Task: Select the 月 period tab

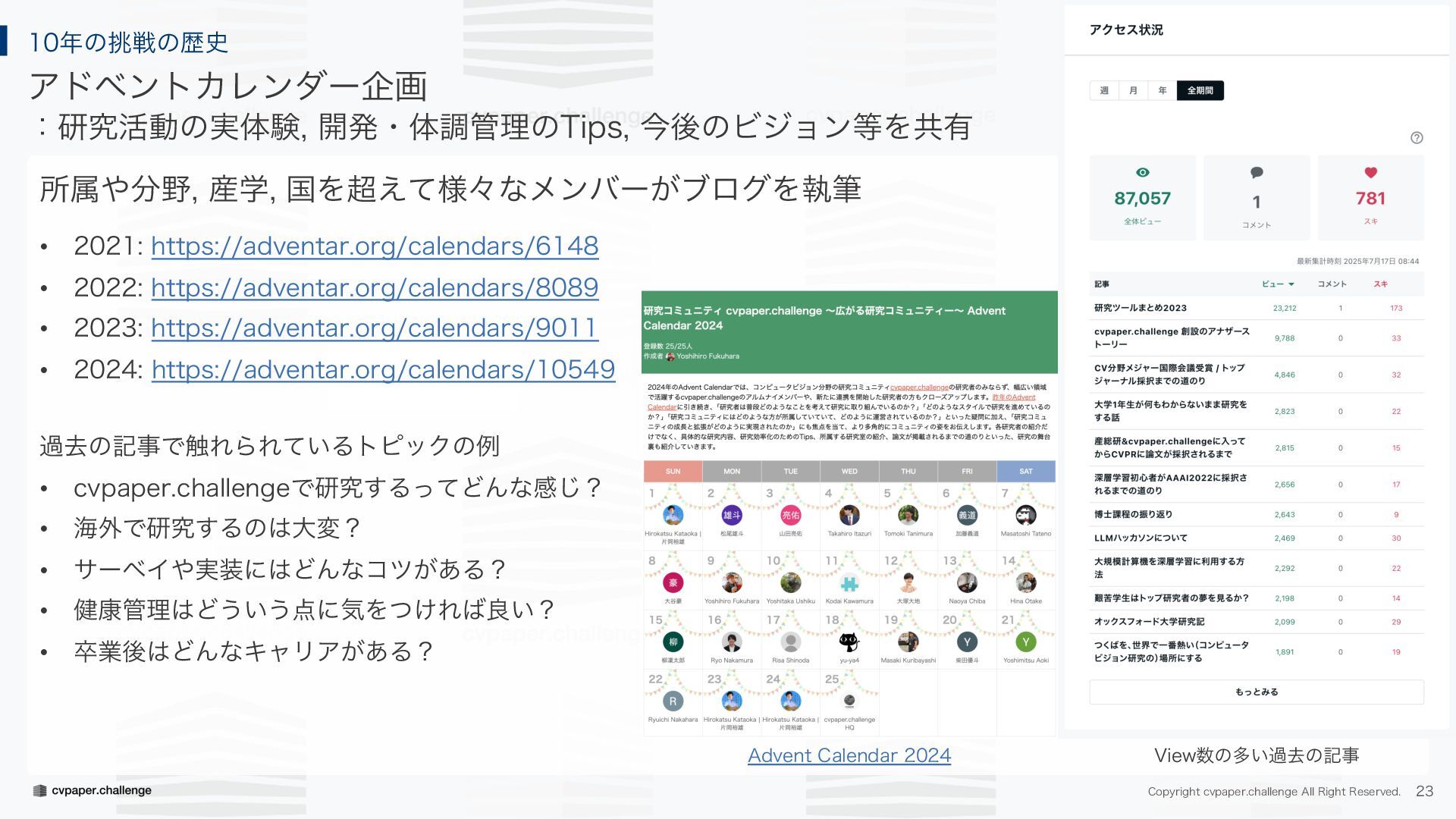Action: click(x=1133, y=90)
